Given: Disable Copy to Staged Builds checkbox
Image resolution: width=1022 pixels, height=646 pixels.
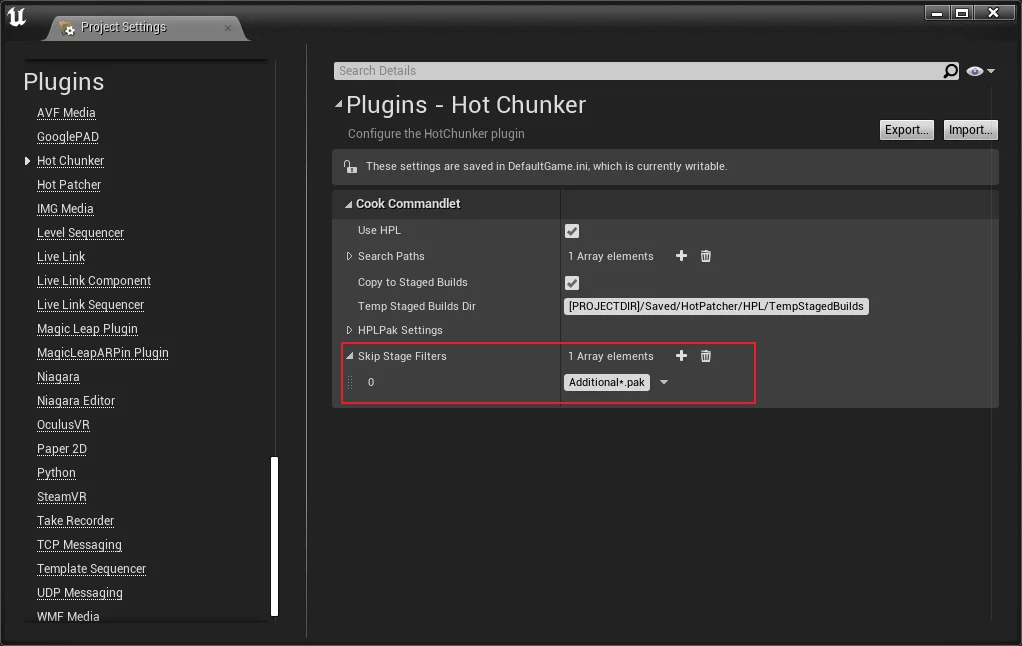Looking at the screenshot, I should coord(572,283).
